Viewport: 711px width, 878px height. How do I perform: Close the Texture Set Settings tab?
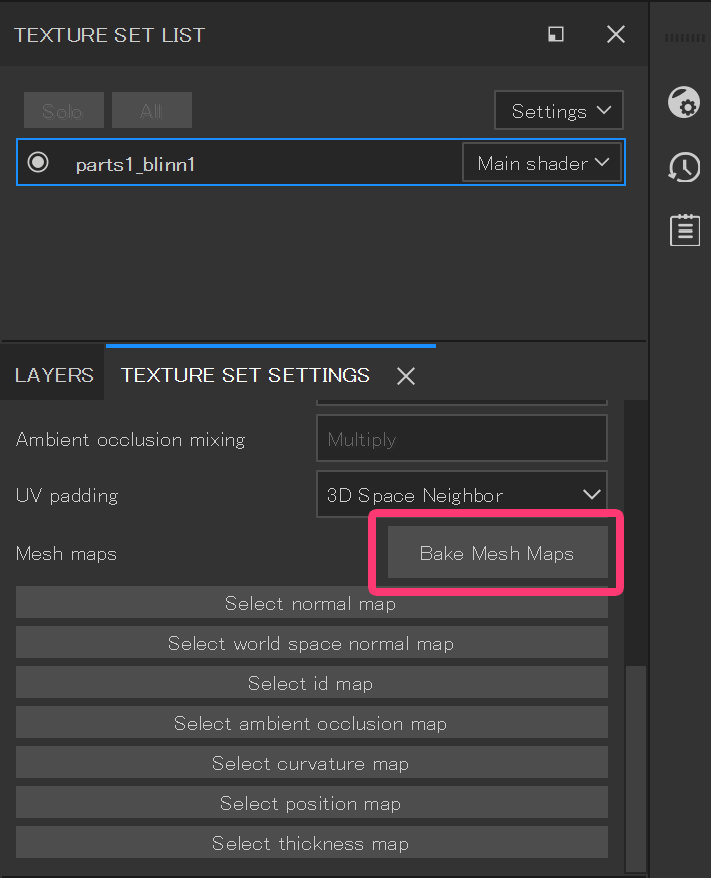coord(406,376)
